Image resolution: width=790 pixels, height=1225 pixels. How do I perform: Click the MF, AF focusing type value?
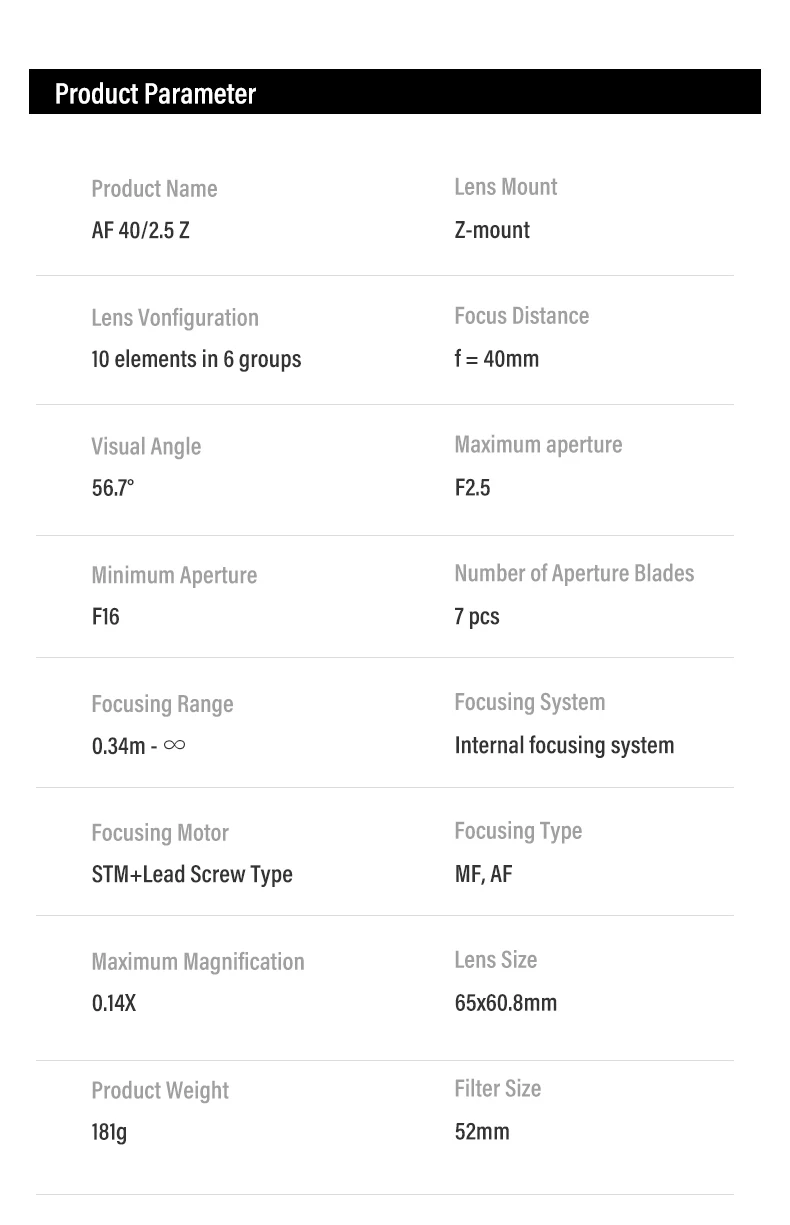point(483,874)
